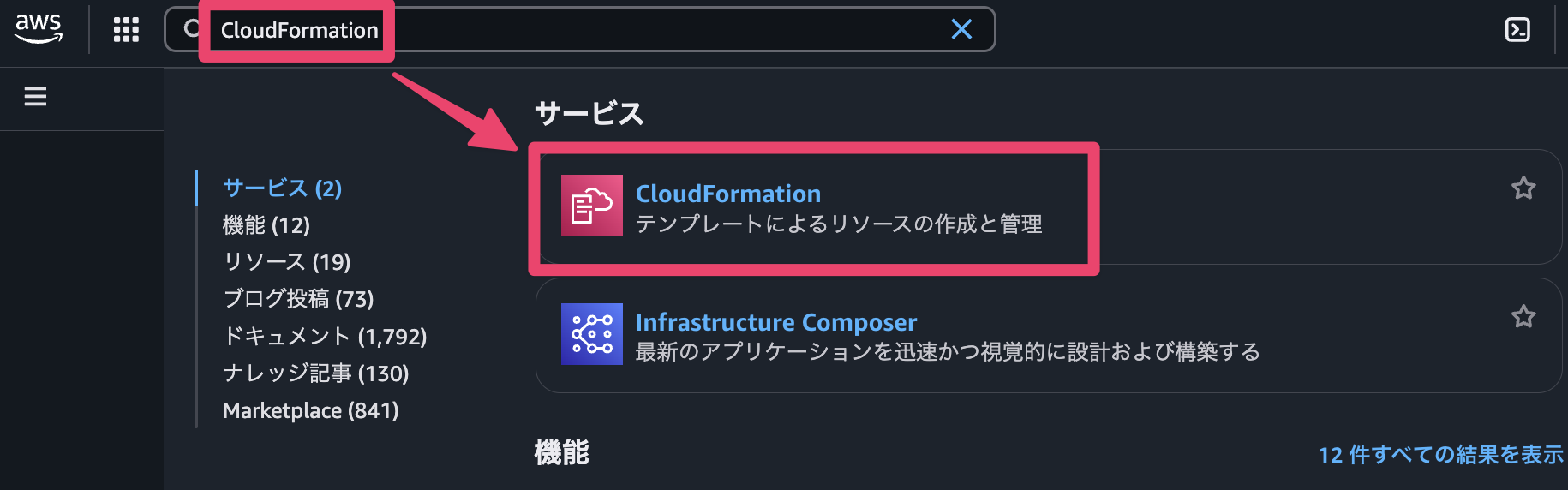
Task: Open the services grid menu icon
Action: click(126, 30)
